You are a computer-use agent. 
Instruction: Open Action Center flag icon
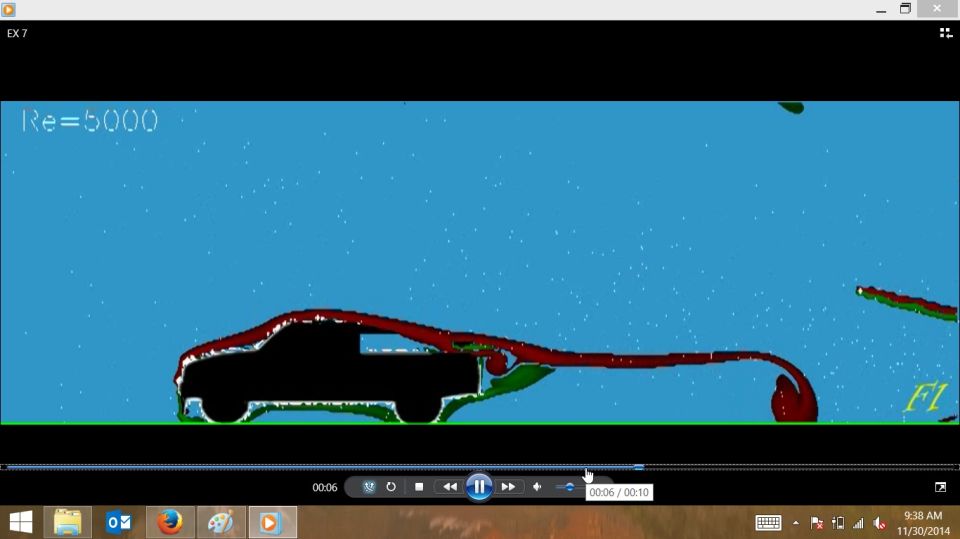817,523
